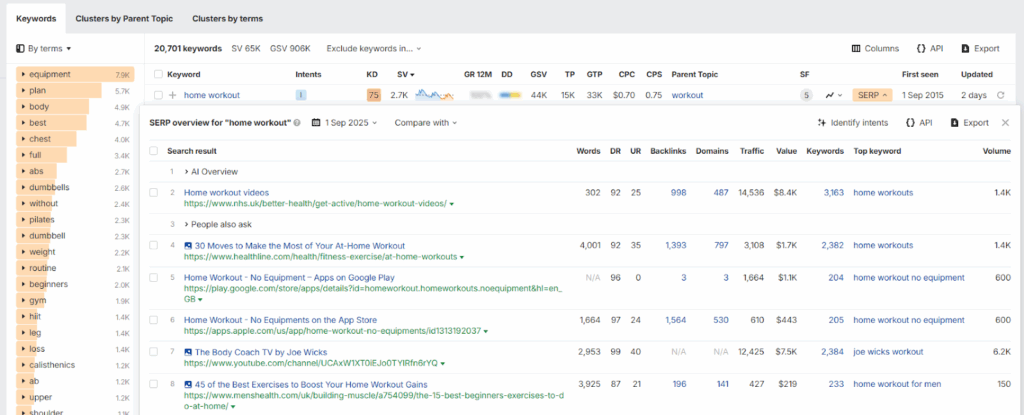
Task: Click API in SERP overview panel
Action: coord(919,122)
